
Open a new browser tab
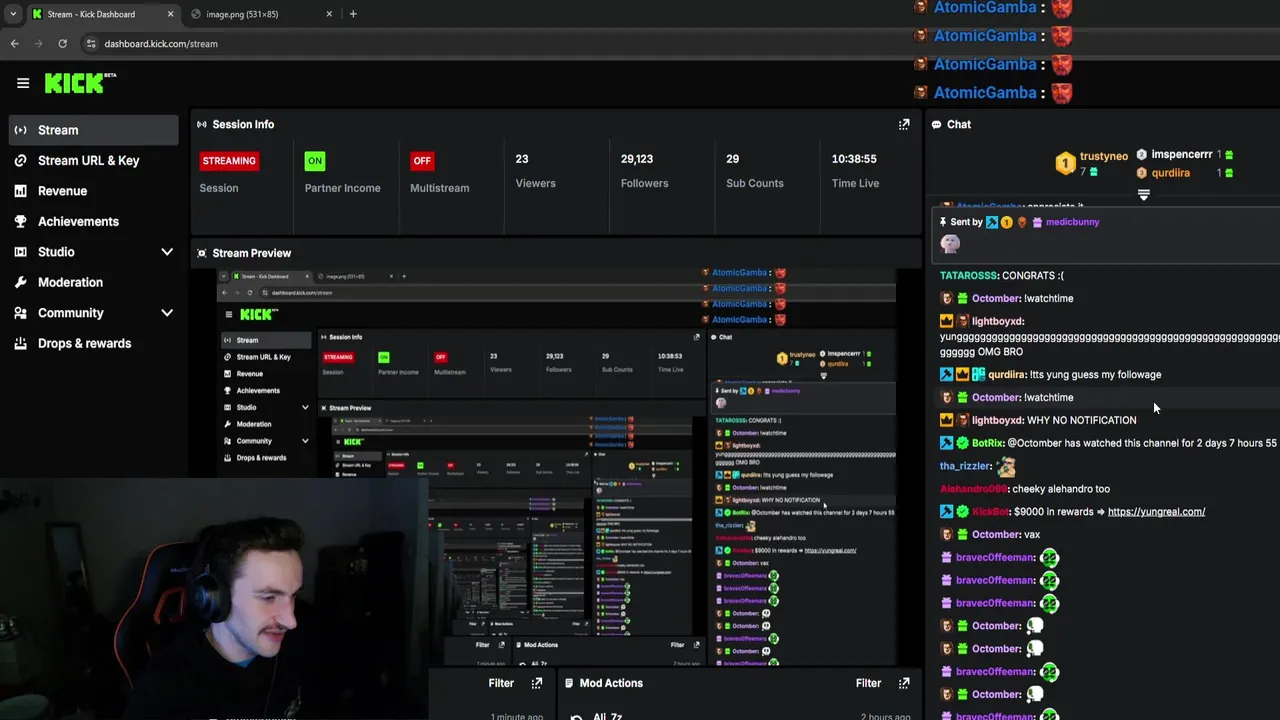pyautogui.click(x=353, y=14)
